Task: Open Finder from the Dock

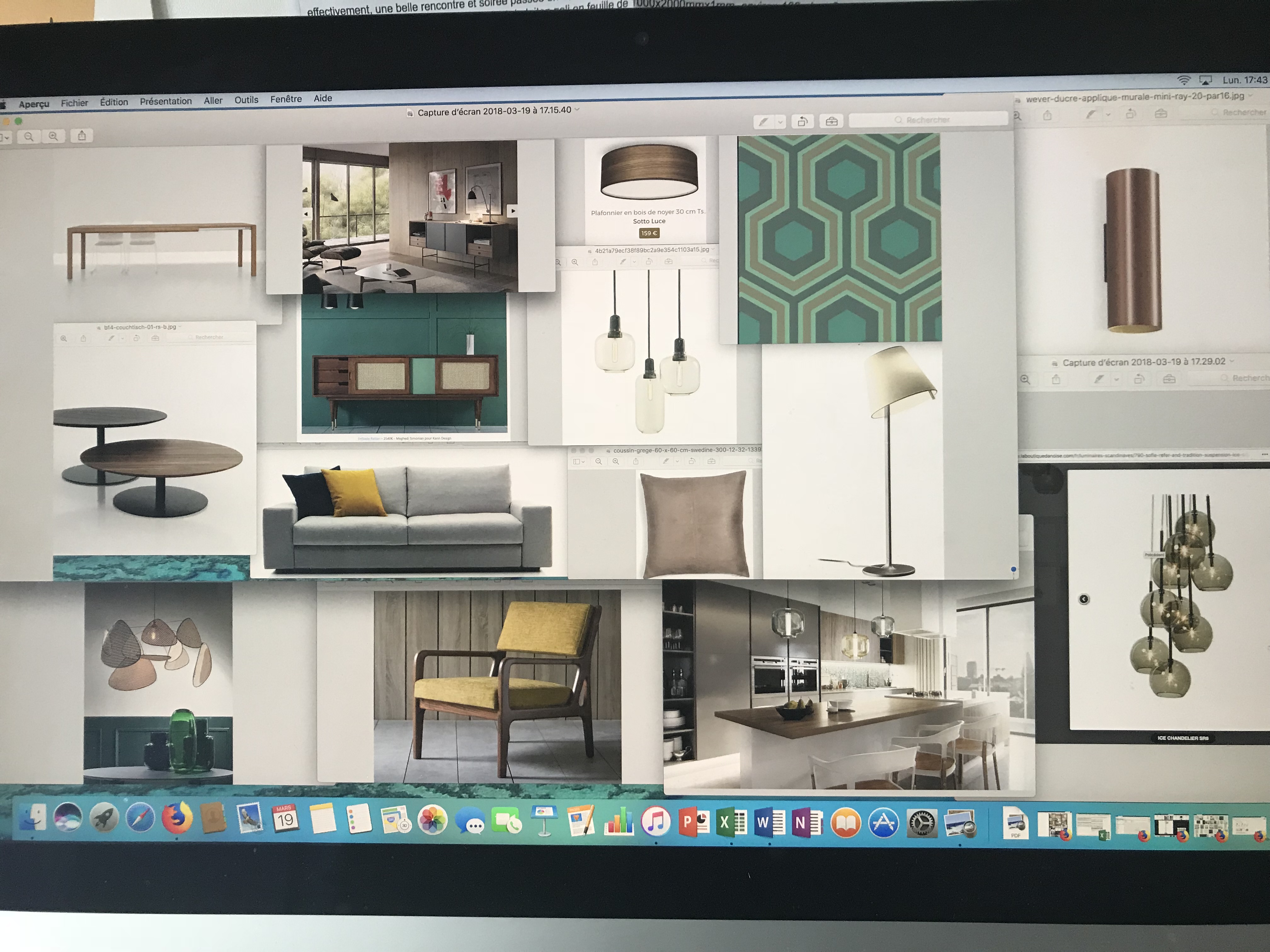Action: pyautogui.click(x=33, y=817)
